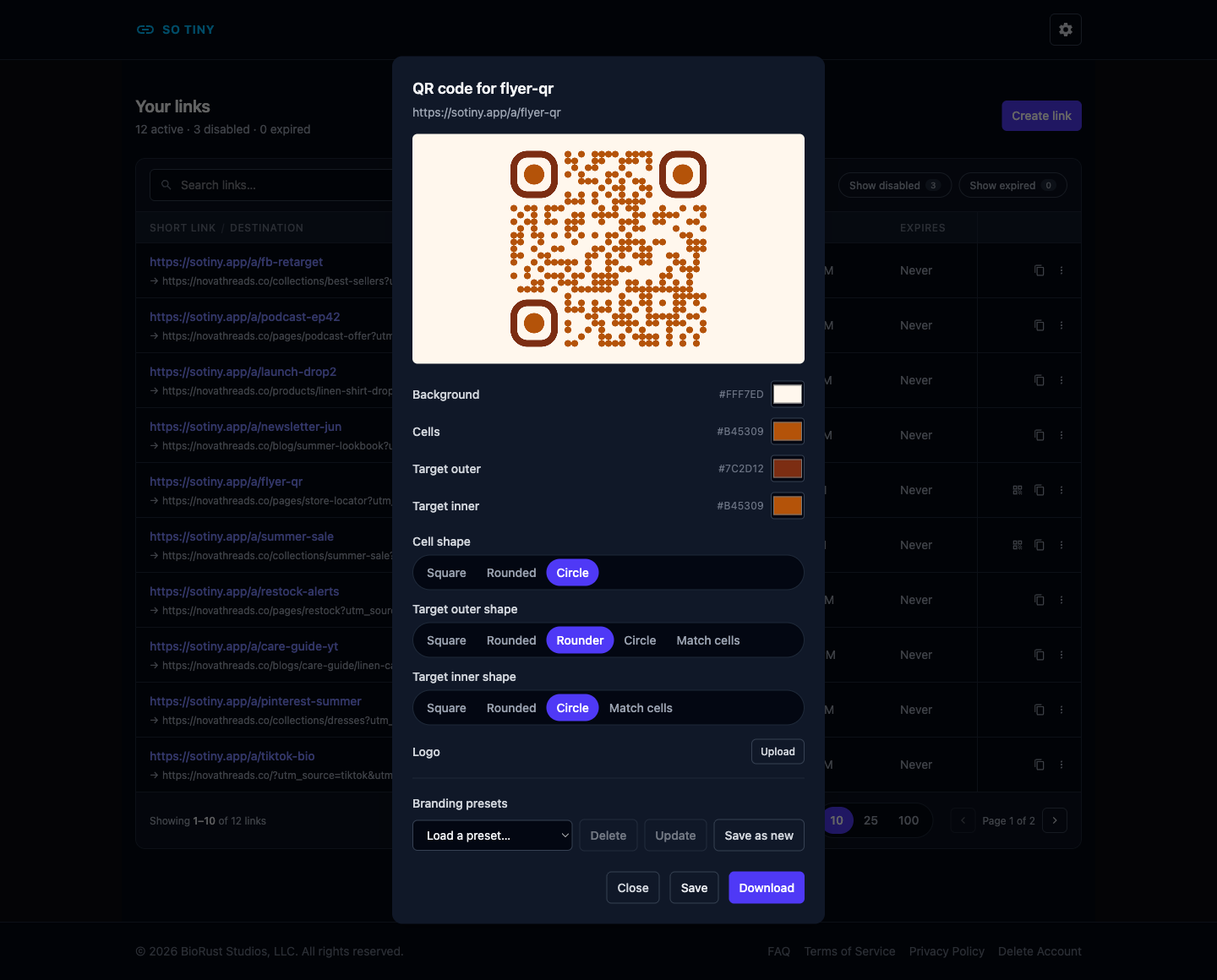Screen dimensions: 1217x980
Task: Copy the fb-retarget short link
Action: coord(1040,270)
